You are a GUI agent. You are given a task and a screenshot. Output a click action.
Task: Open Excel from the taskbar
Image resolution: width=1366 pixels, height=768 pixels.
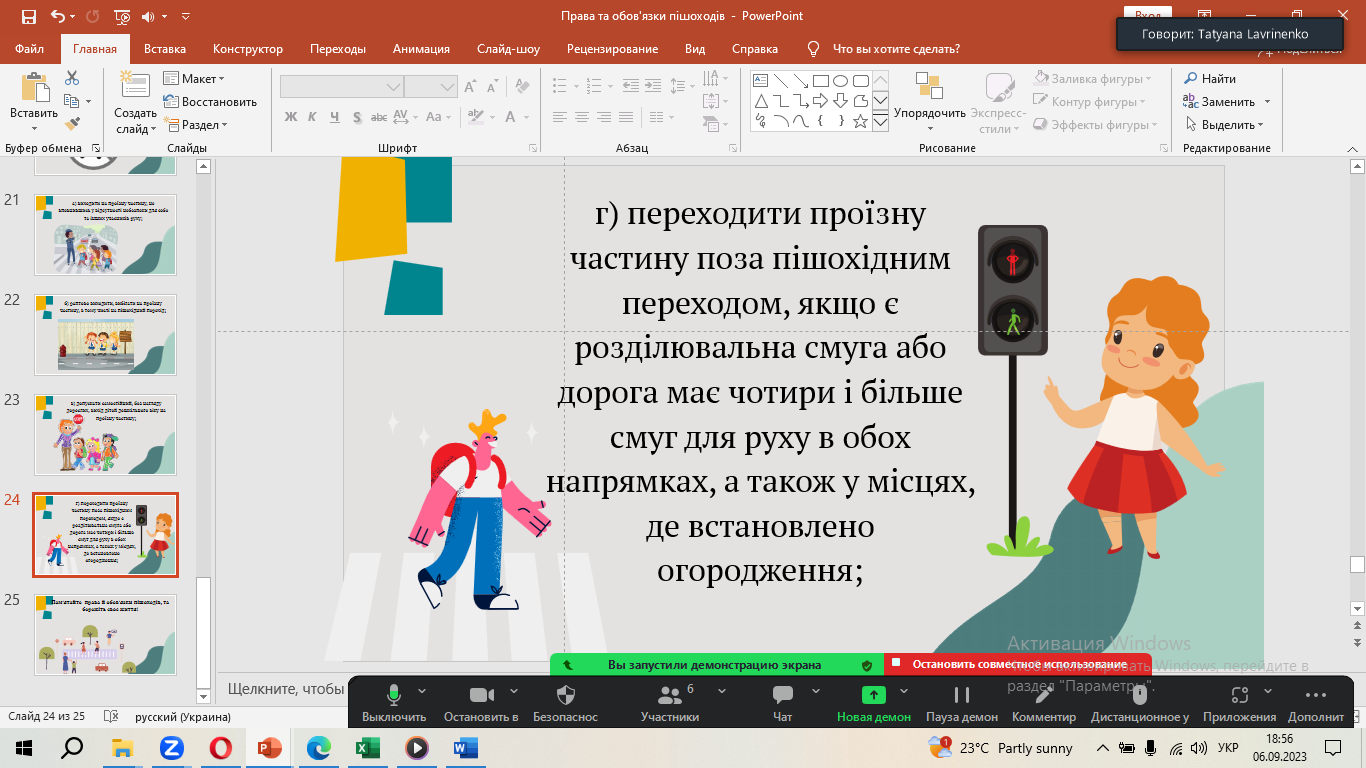[367, 747]
